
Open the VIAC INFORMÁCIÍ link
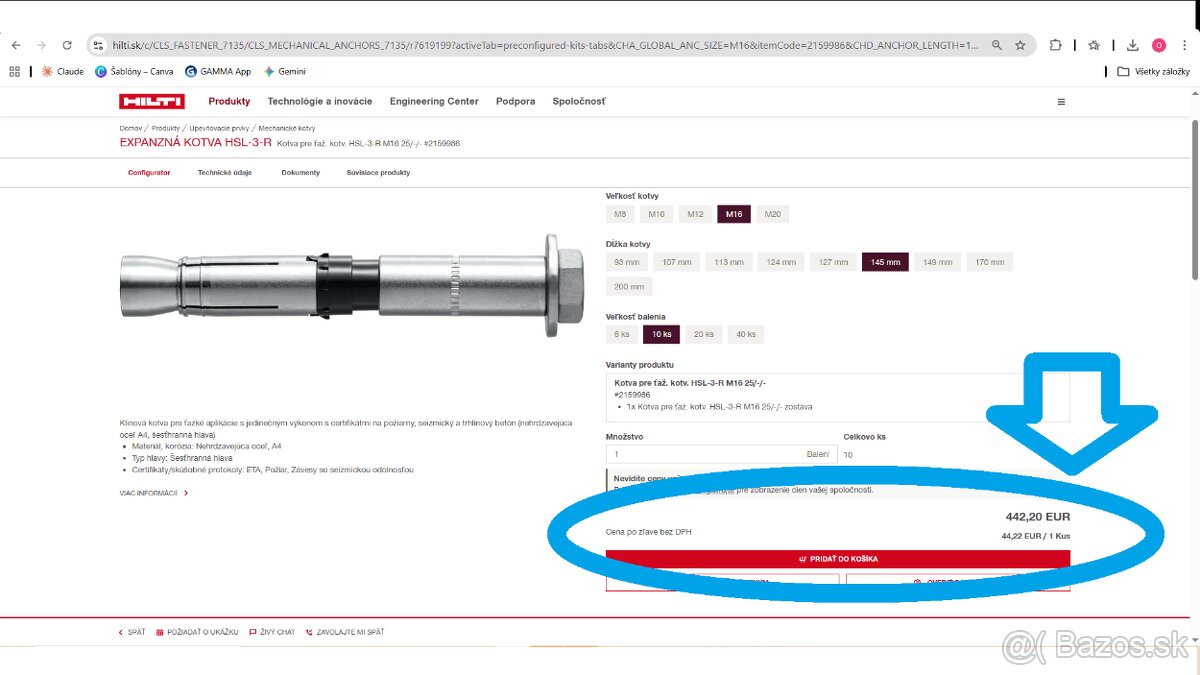tap(147, 492)
